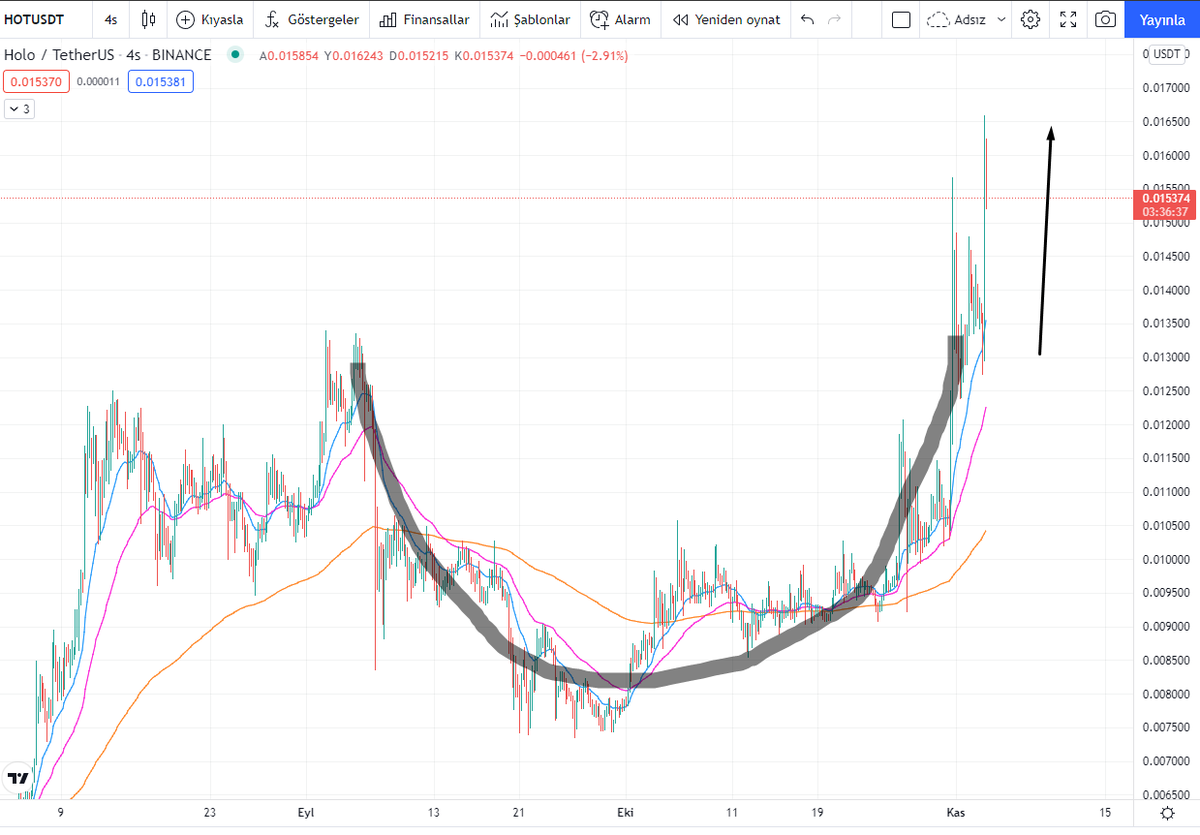Click the redo arrow
The image size is (1200, 835).
[834, 19]
